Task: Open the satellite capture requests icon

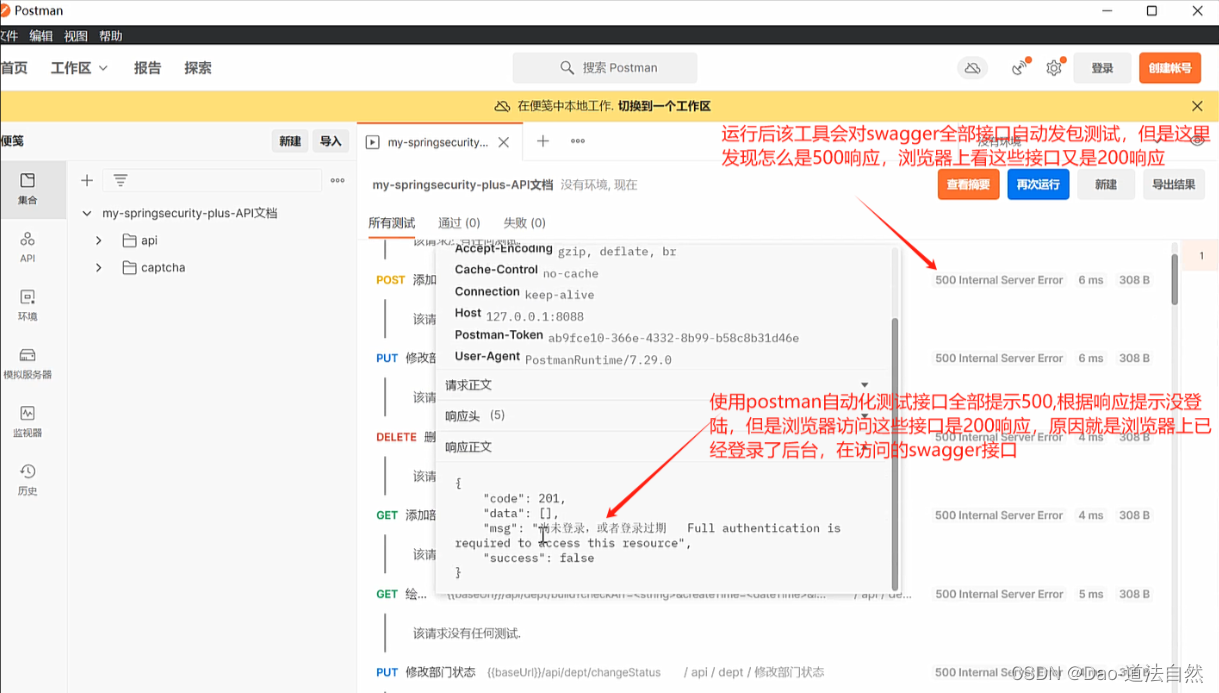Action: (1019, 68)
